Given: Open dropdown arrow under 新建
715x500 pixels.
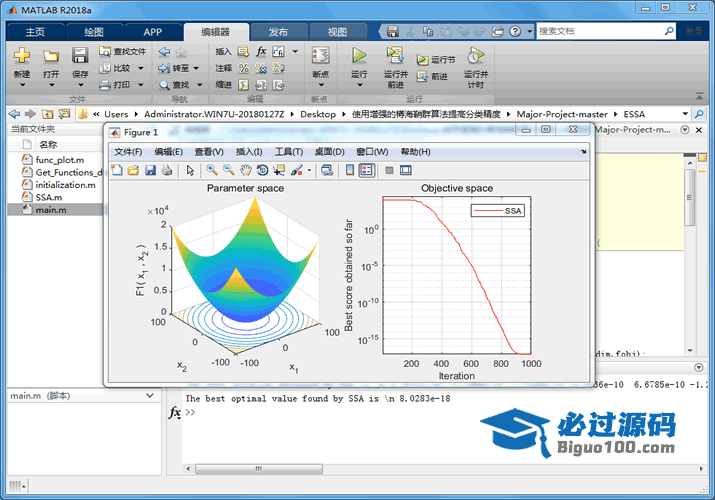Looking at the screenshot, I should (x=22, y=85).
